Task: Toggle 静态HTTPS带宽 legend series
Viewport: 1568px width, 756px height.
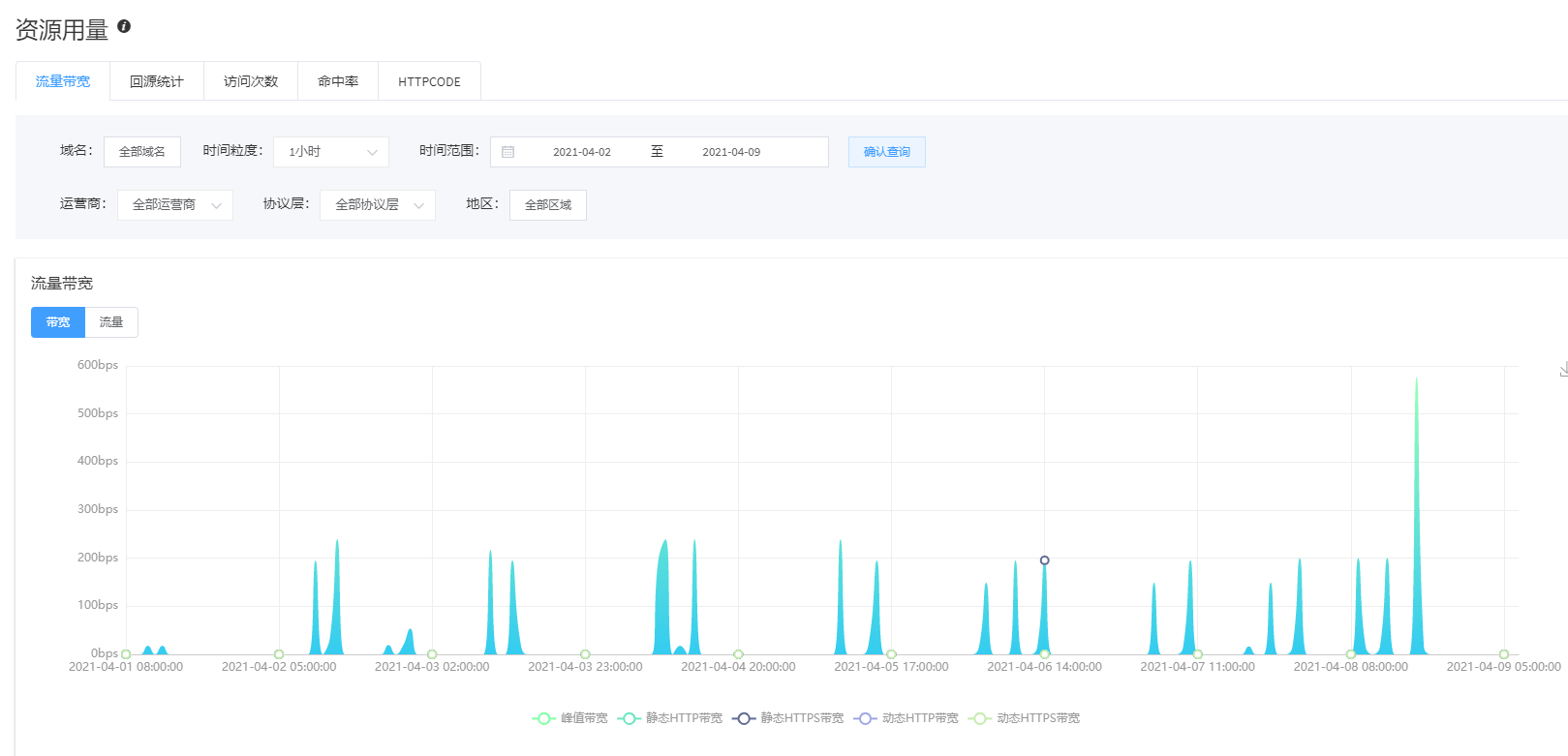Action: 788,718
